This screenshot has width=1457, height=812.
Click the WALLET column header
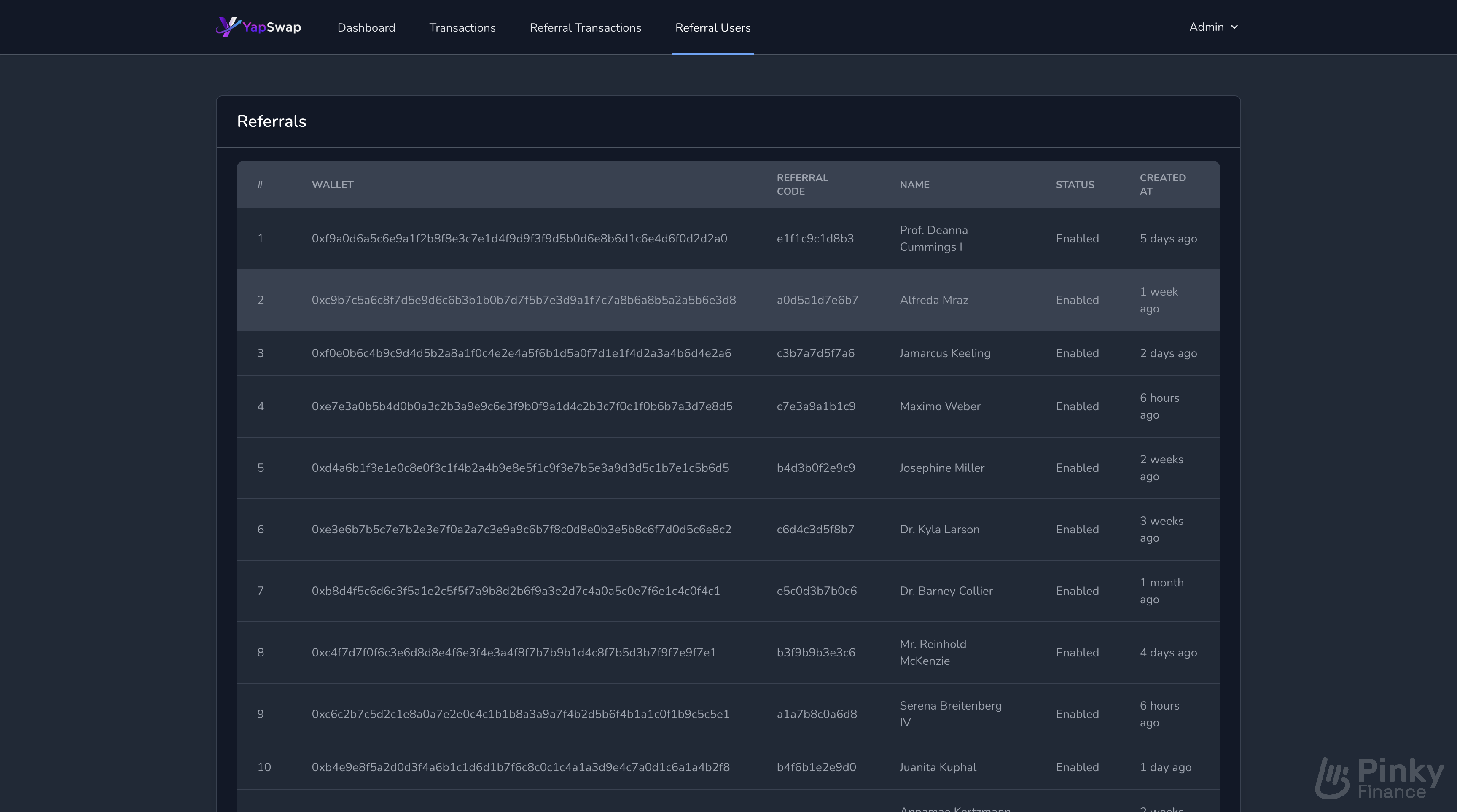pos(333,184)
